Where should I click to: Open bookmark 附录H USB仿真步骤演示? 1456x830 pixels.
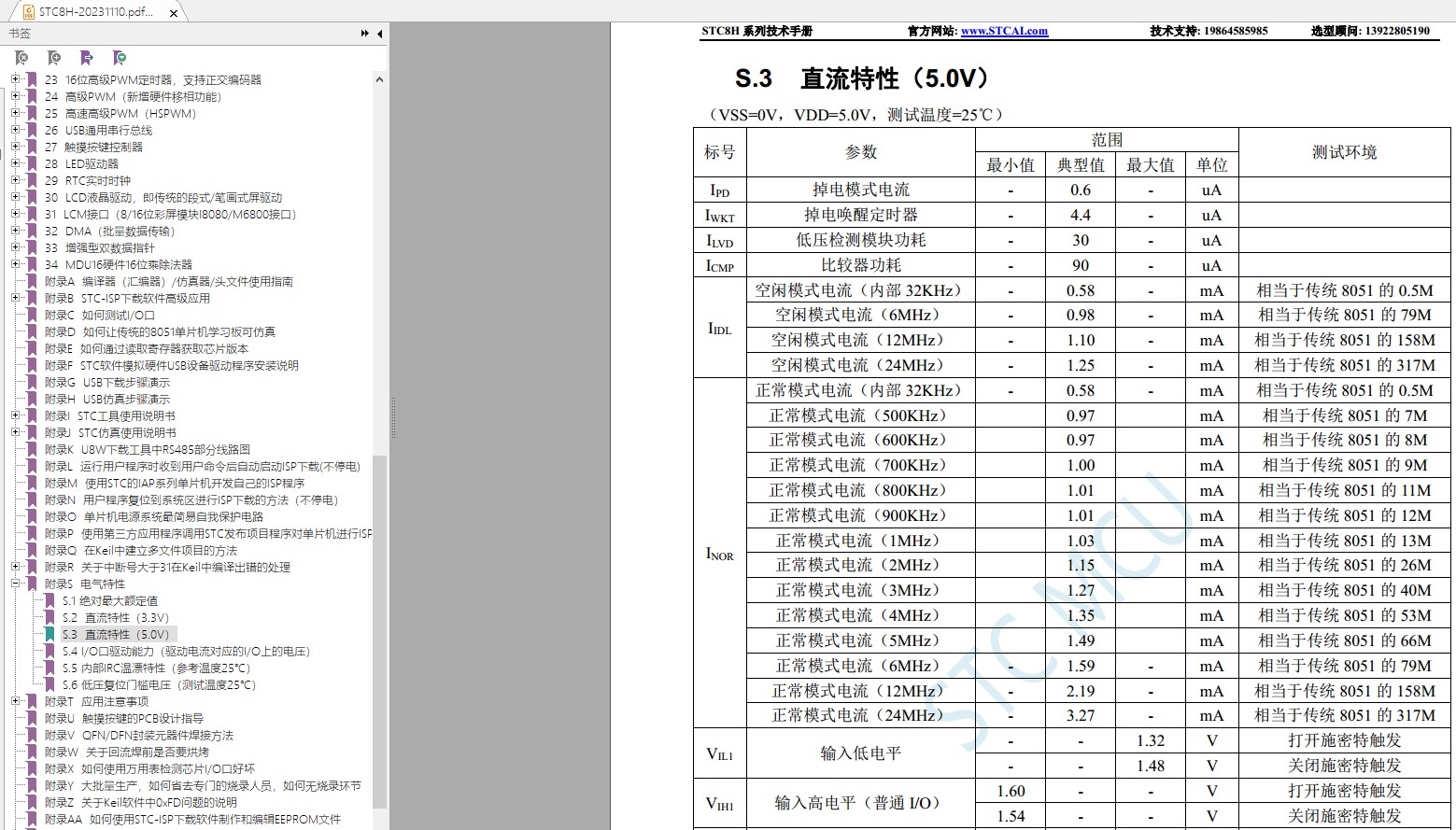click(x=107, y=399)
